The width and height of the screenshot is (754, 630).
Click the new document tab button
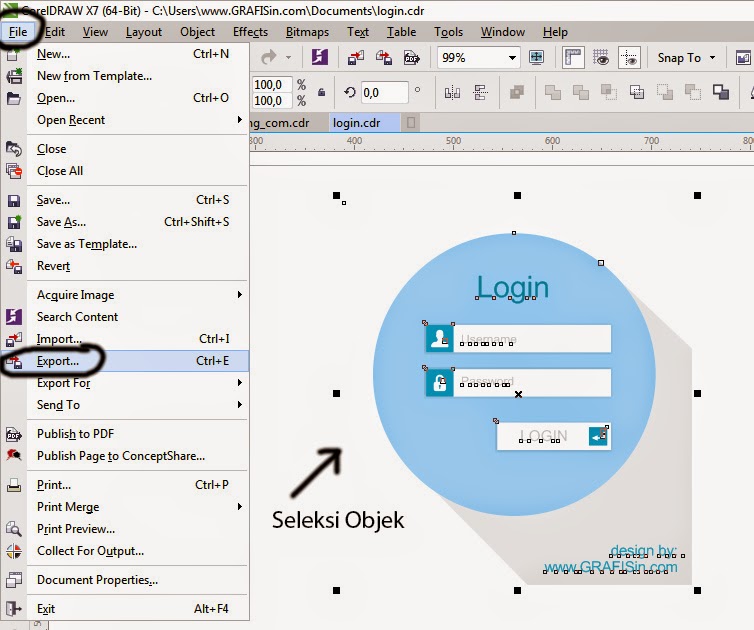pyautogui.click(x=411, y=123)
